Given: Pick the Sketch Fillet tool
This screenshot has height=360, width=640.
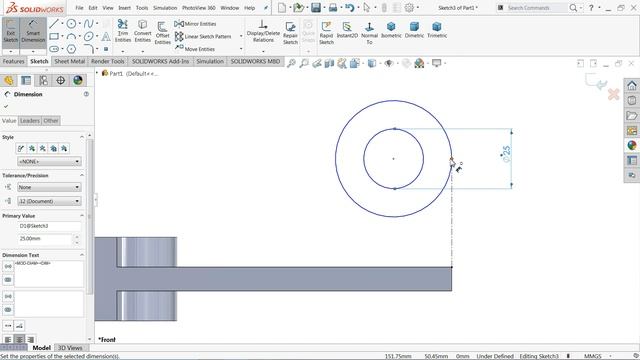Looking at the screenshot, I should point(89,49).
